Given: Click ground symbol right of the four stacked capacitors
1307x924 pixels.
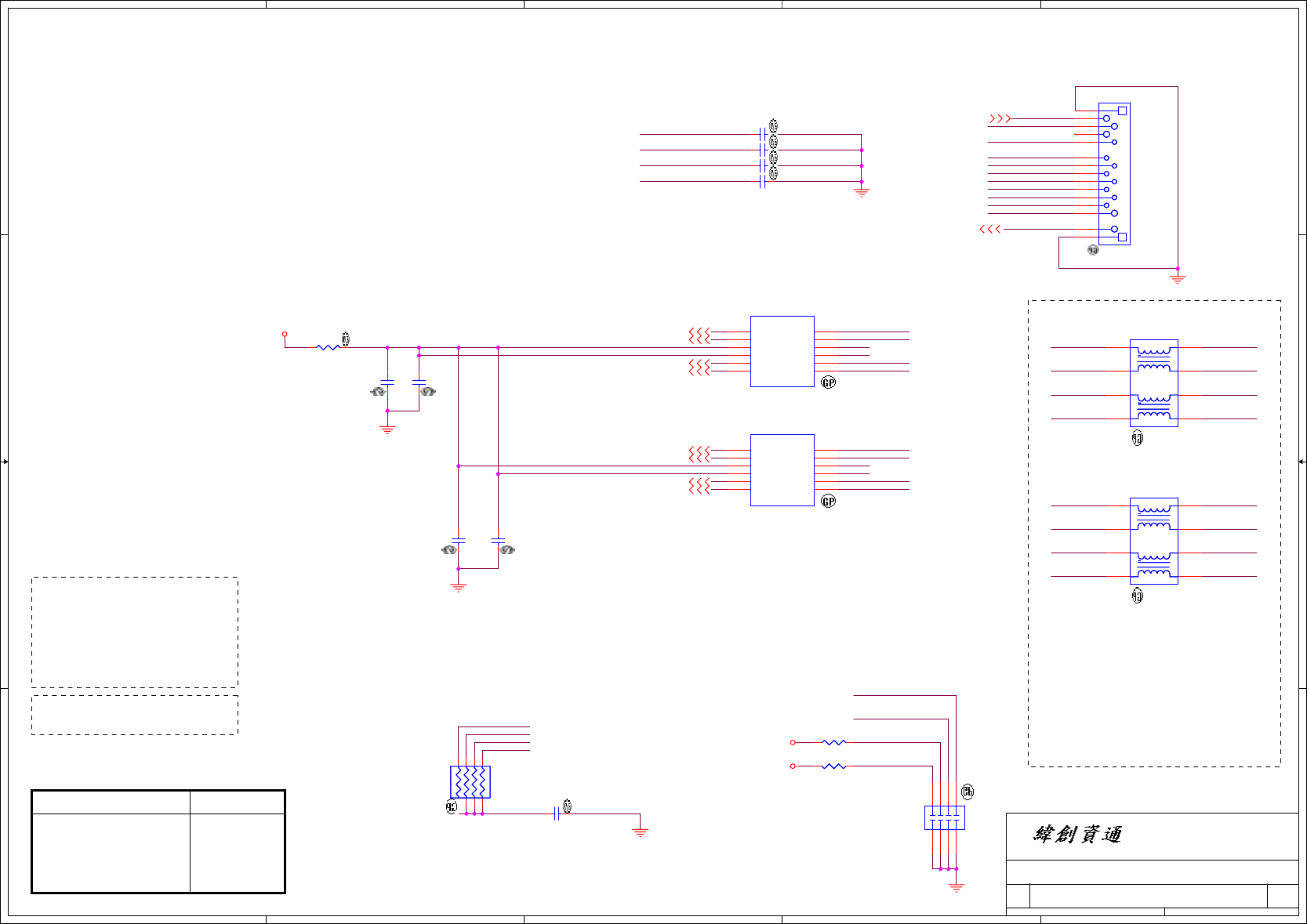Looking at the screenshot, I should click(861, 192).
